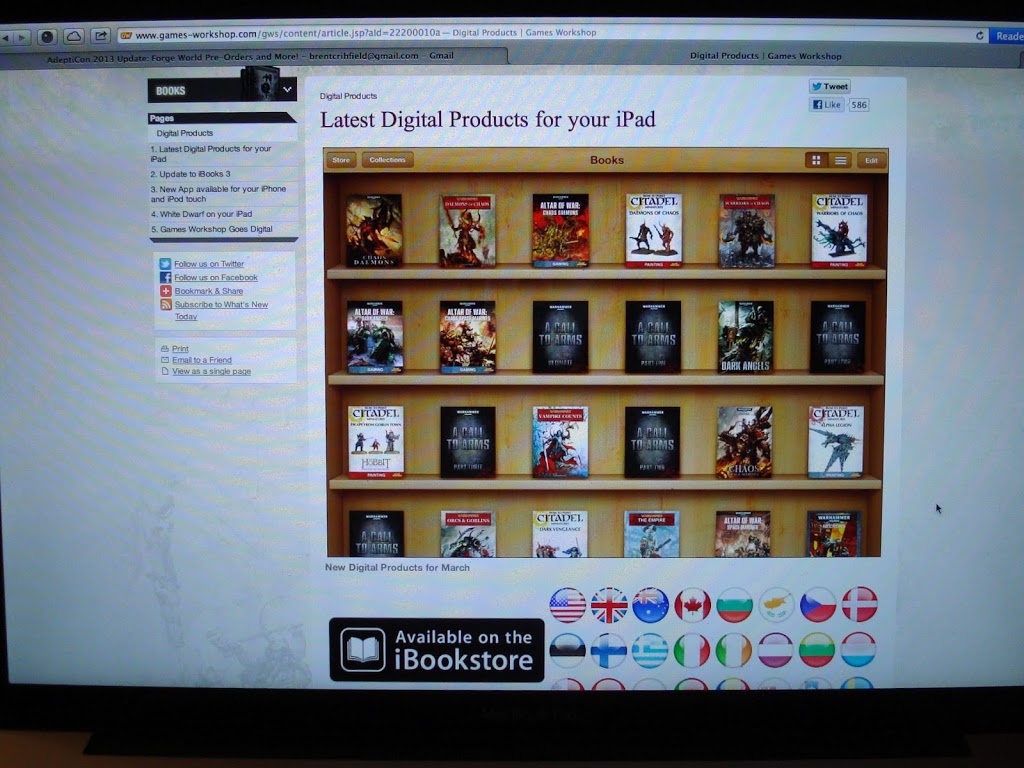Open the Altar of War: Chaos Daemons book
The width and height of the screenshot is (1024, 768).
click(560, 230)
